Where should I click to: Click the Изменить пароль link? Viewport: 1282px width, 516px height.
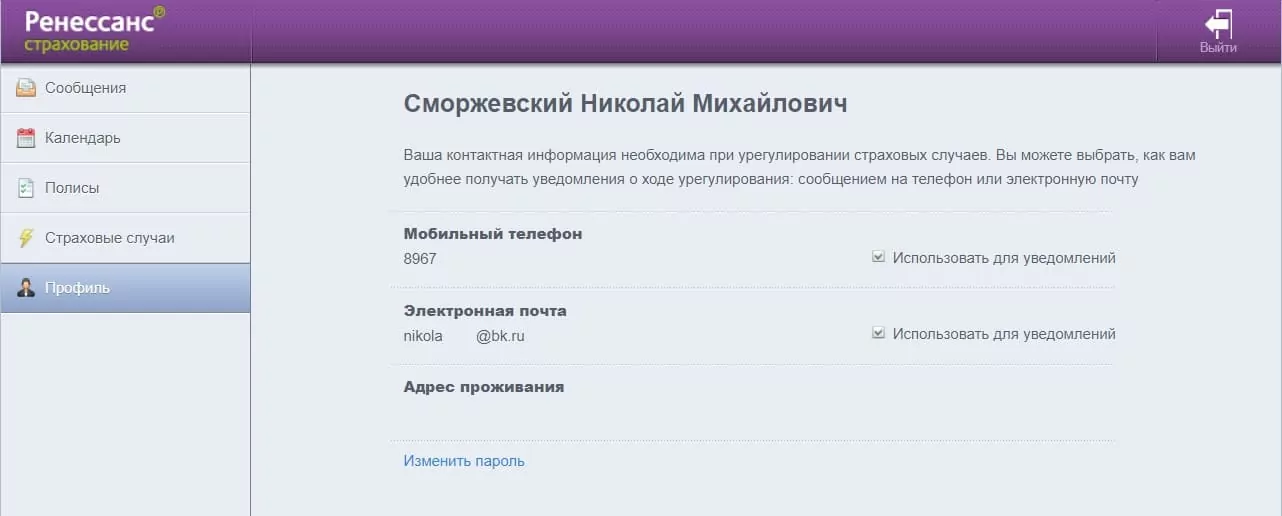[x=464, y=461]
